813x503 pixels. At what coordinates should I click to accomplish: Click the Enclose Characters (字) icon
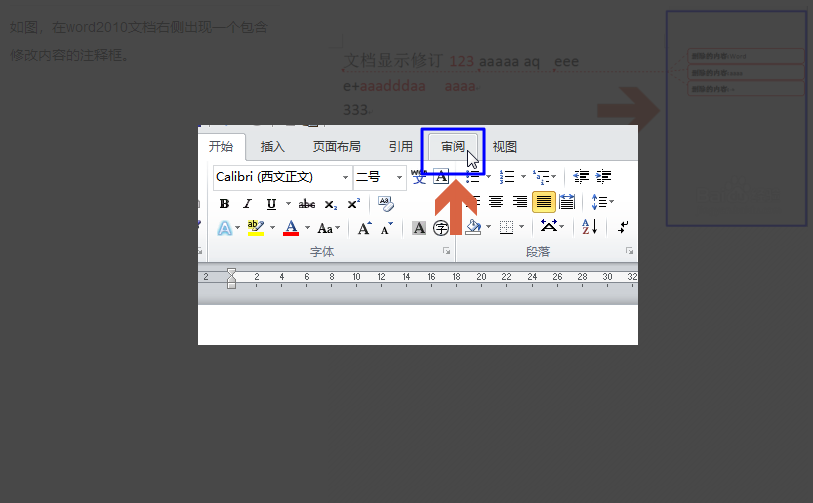coord(441,228)
